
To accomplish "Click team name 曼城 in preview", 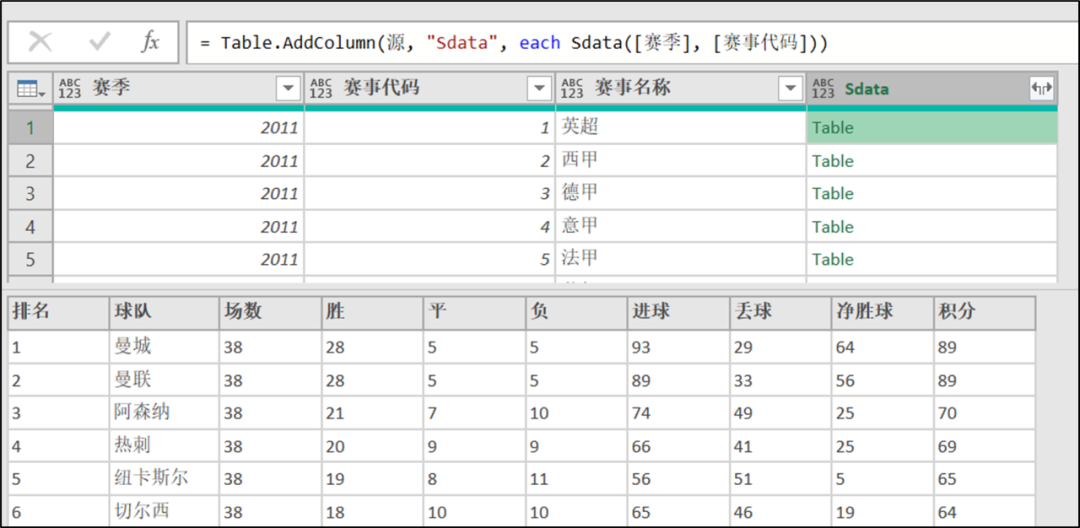I will tap(133, 346).
